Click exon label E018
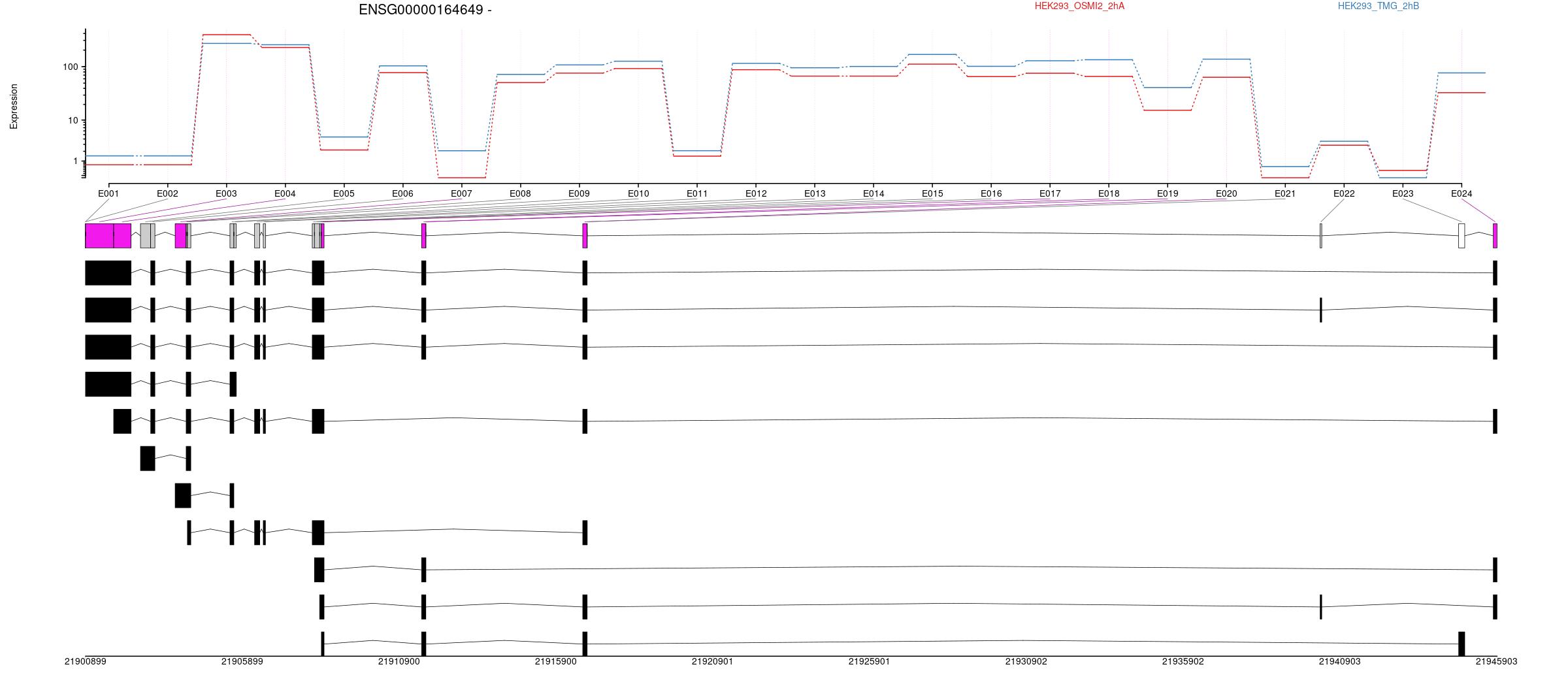This screenshot has width=1568, height=673. coord(1109,193)
